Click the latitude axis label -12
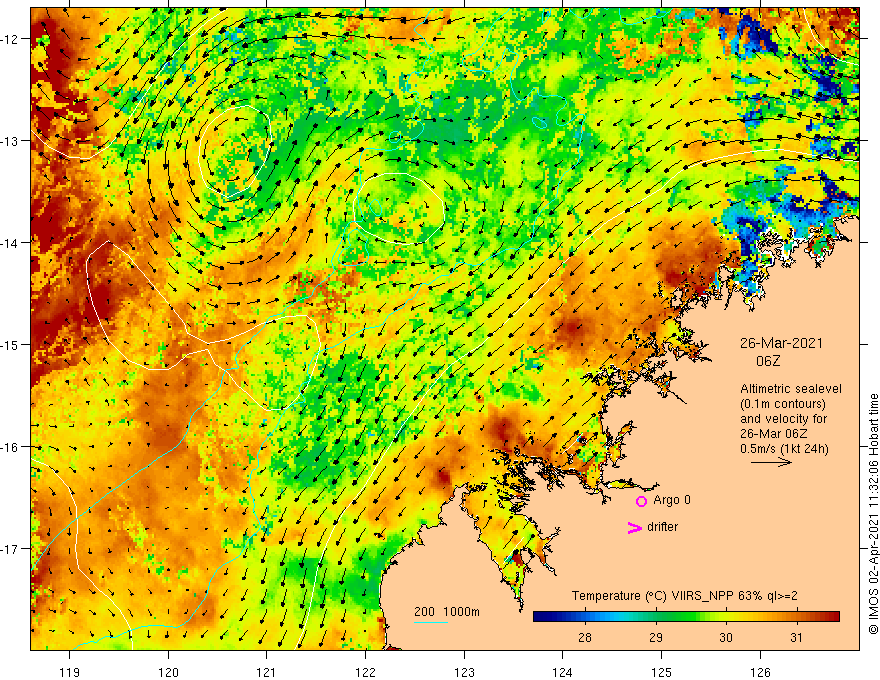 pos(11,39)
